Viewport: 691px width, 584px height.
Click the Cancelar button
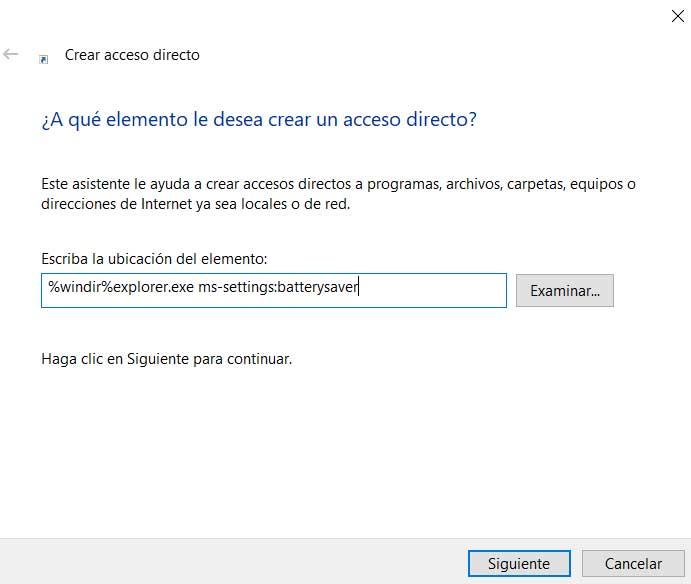coord(633,563)
